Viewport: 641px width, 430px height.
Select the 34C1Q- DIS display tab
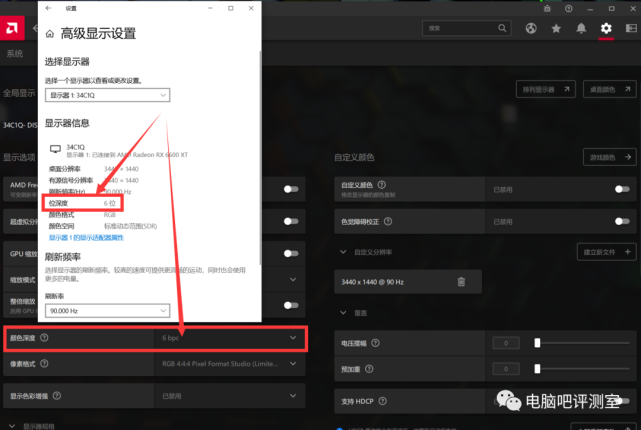click(x=20, y=125)
